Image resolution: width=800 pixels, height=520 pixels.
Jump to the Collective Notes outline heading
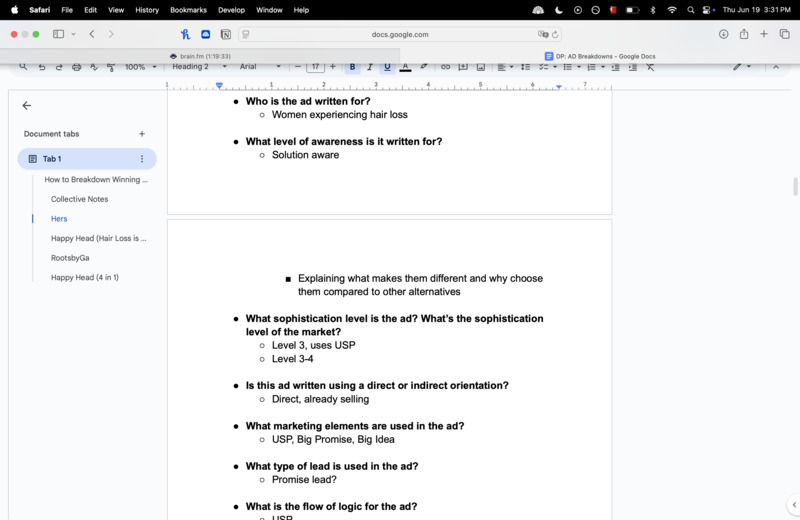click(x=80, y=199)
